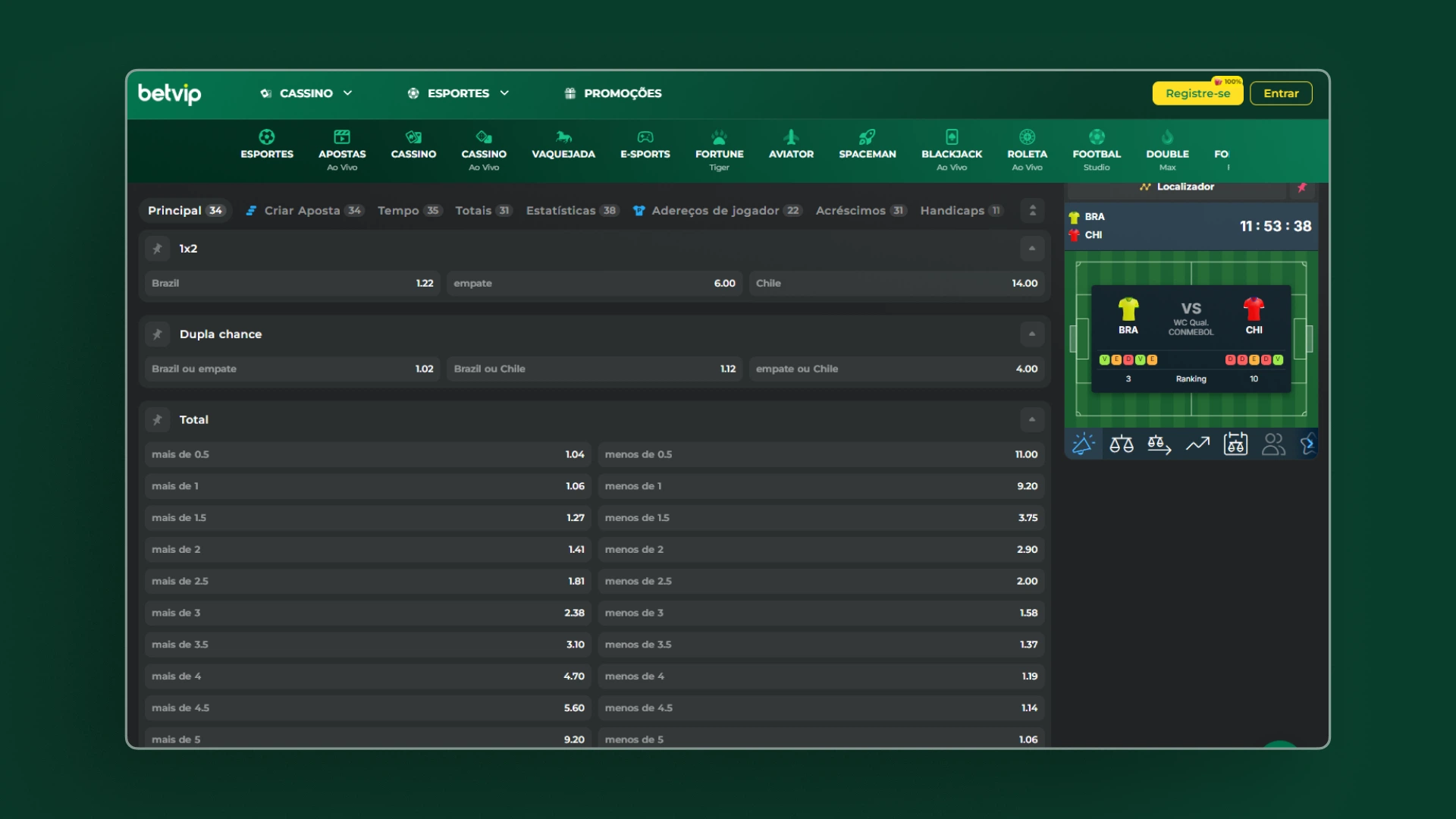
Task: Open the Fortune Tiger paw icon
Action: pyautogui.click(x=719, y=137)
